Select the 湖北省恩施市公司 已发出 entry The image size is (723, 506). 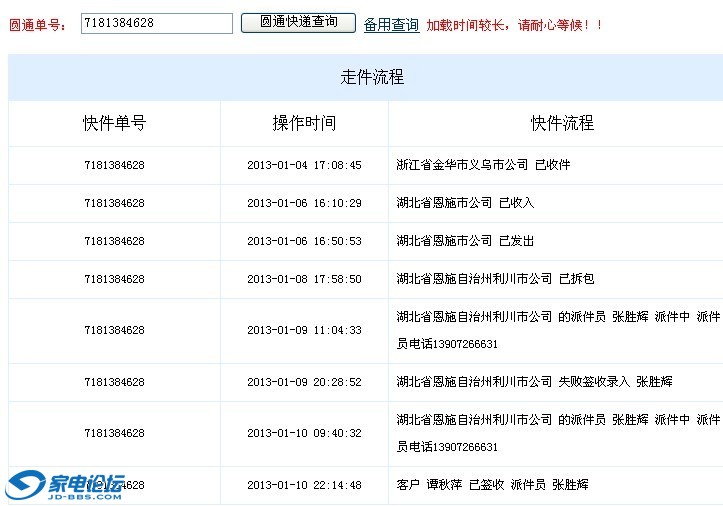pyautogui.click(x=465, y=241)
